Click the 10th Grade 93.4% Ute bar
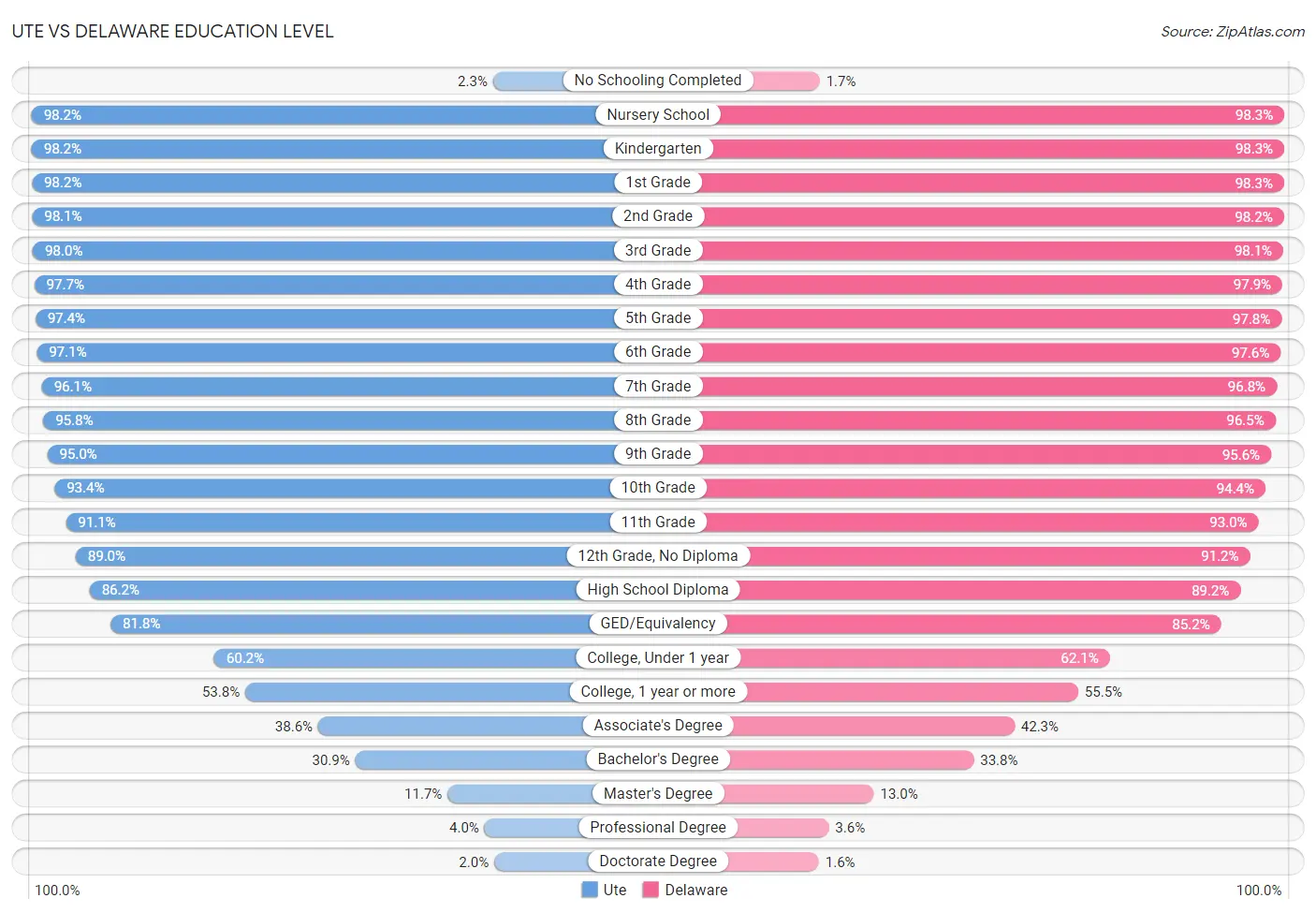Image resolution: width=1316 pixels, height=913 pixels. 356,488
